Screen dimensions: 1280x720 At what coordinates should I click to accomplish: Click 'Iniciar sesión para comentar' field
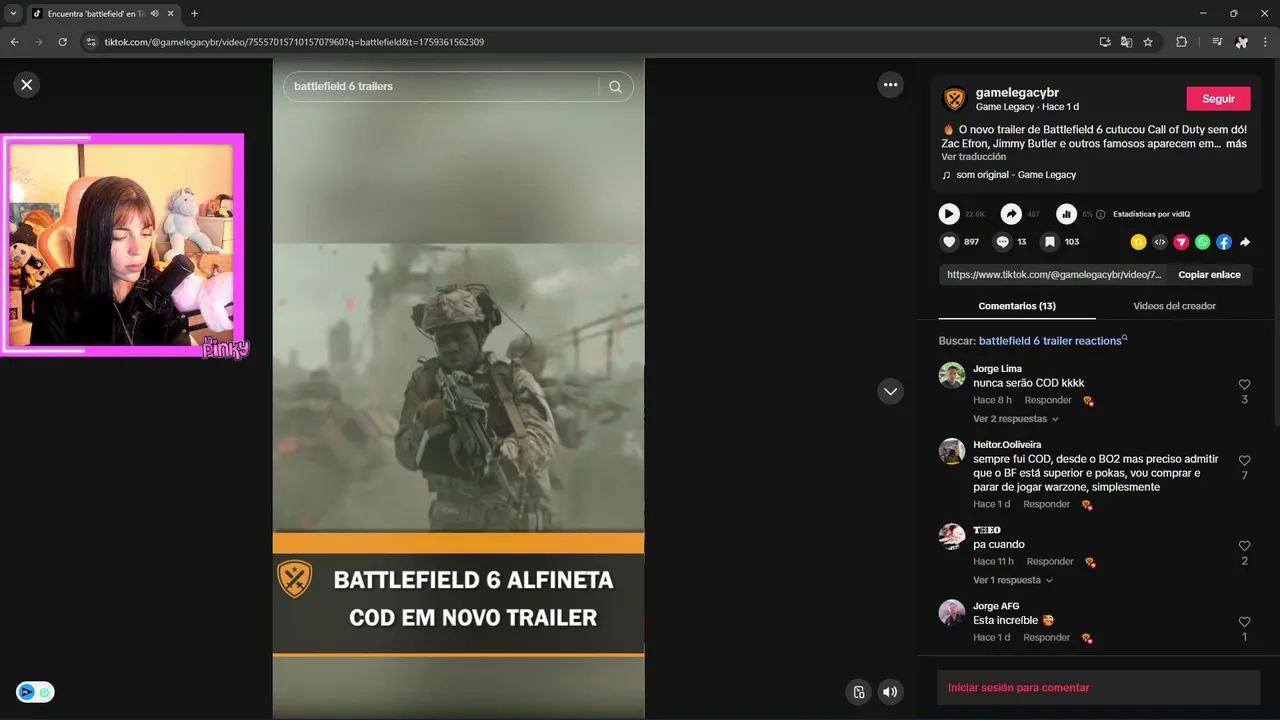click(x=1098, y=688)
